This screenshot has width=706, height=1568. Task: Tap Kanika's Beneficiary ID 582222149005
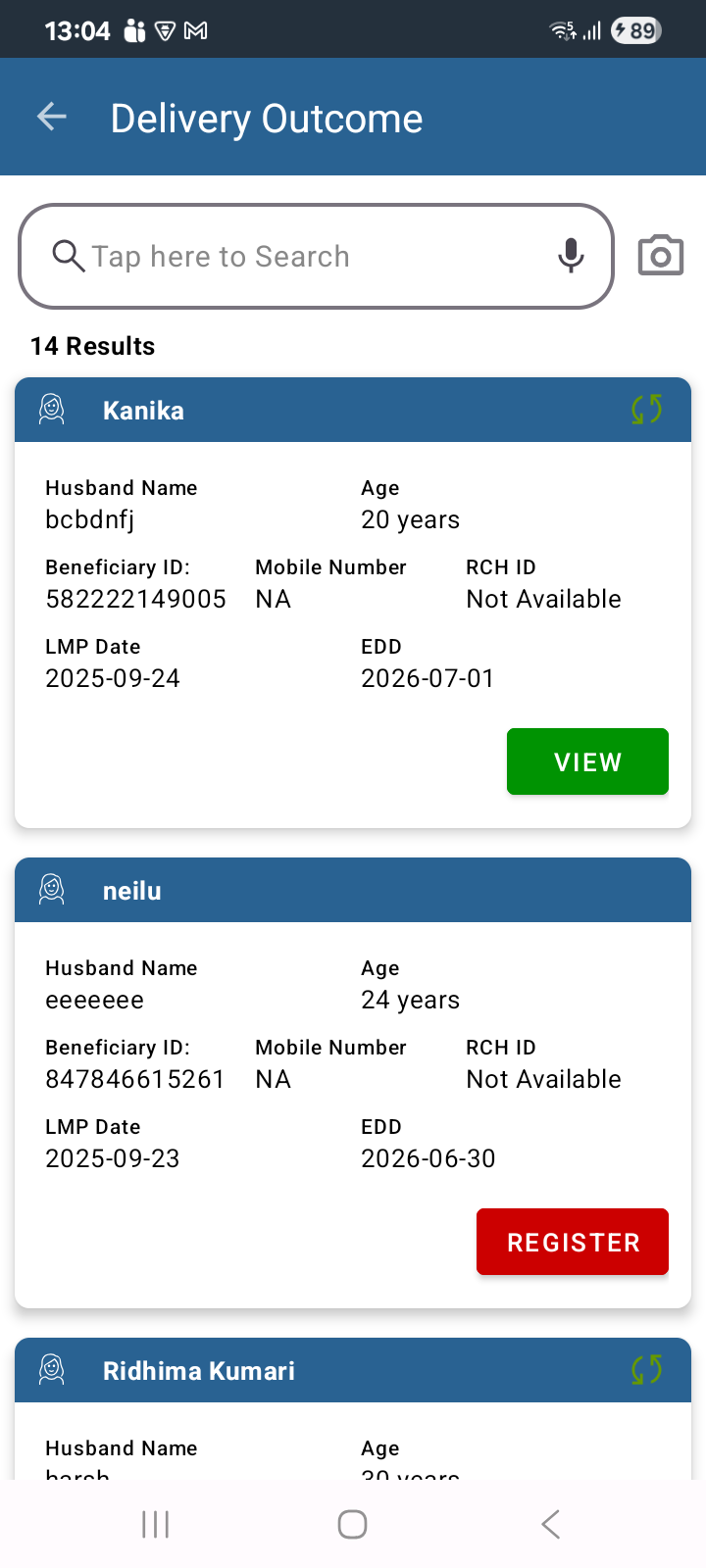135,599
